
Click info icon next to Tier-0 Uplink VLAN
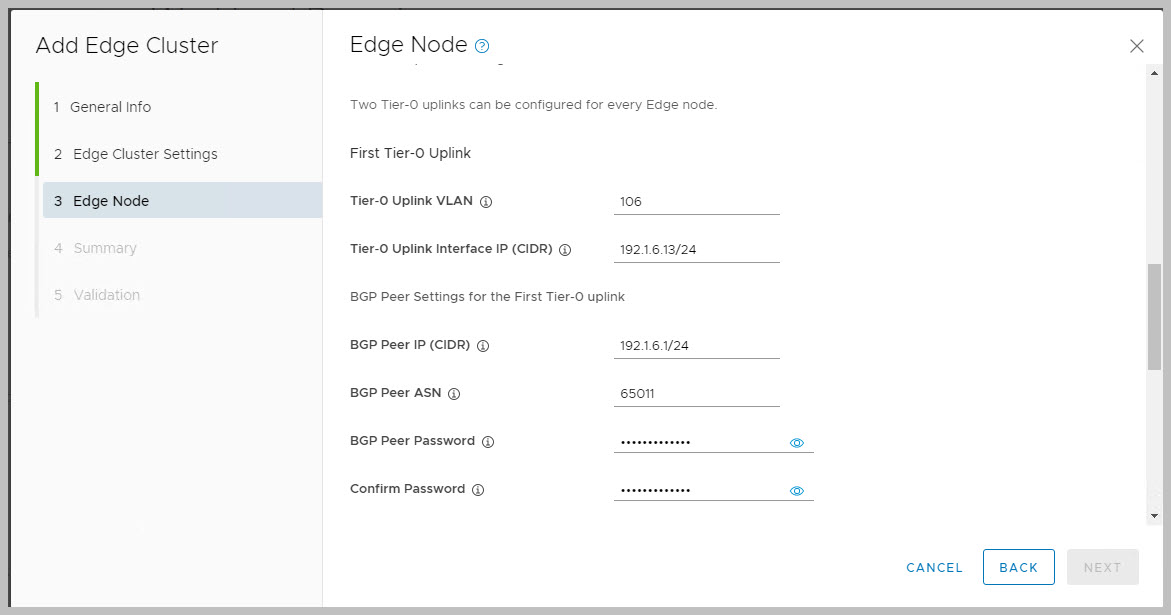pyautogui.click(x=486, y=202)
